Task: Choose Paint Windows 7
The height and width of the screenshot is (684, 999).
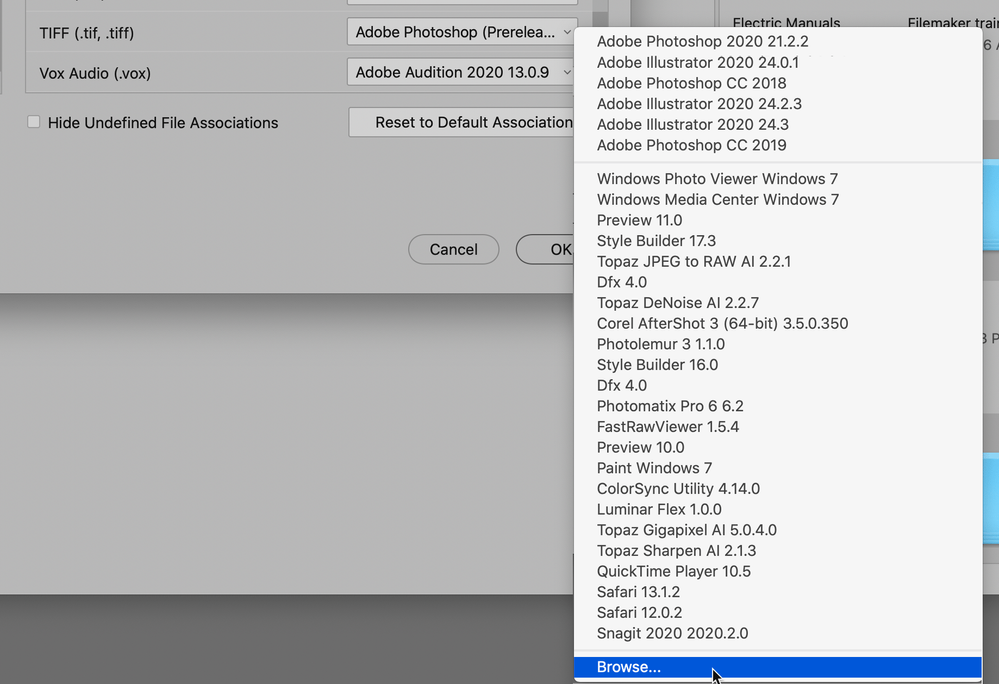Action: click(777, 468)
